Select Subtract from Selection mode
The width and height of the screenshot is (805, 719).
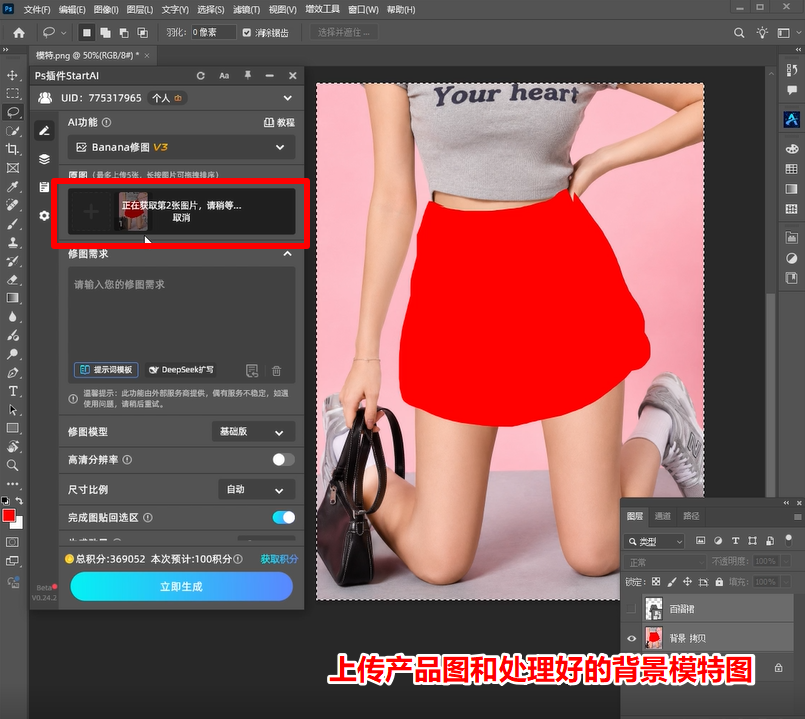point(124,33)
